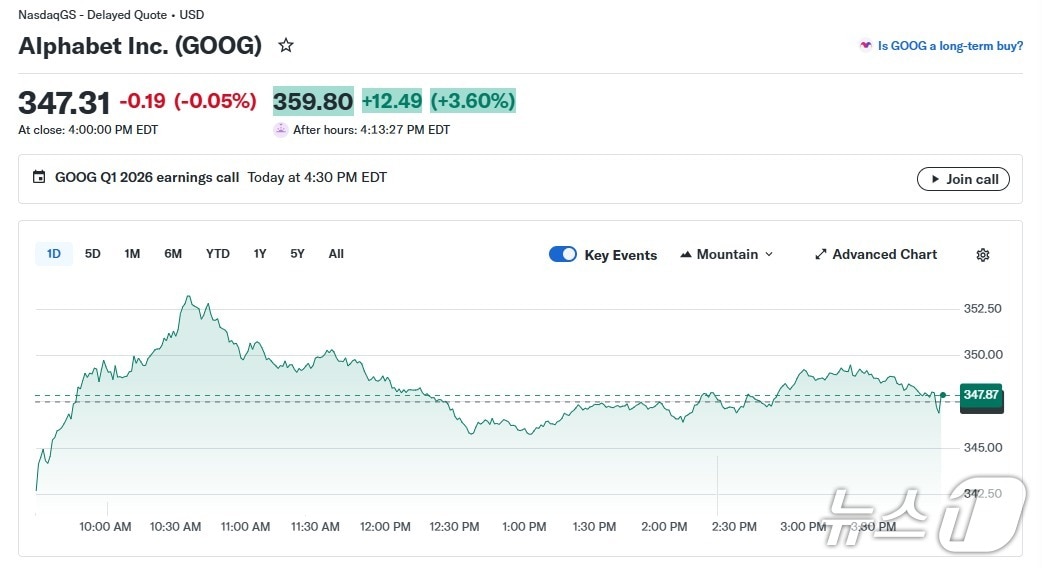
Task: Click the after-hours moon icon
Action: (x=281, y=130)
